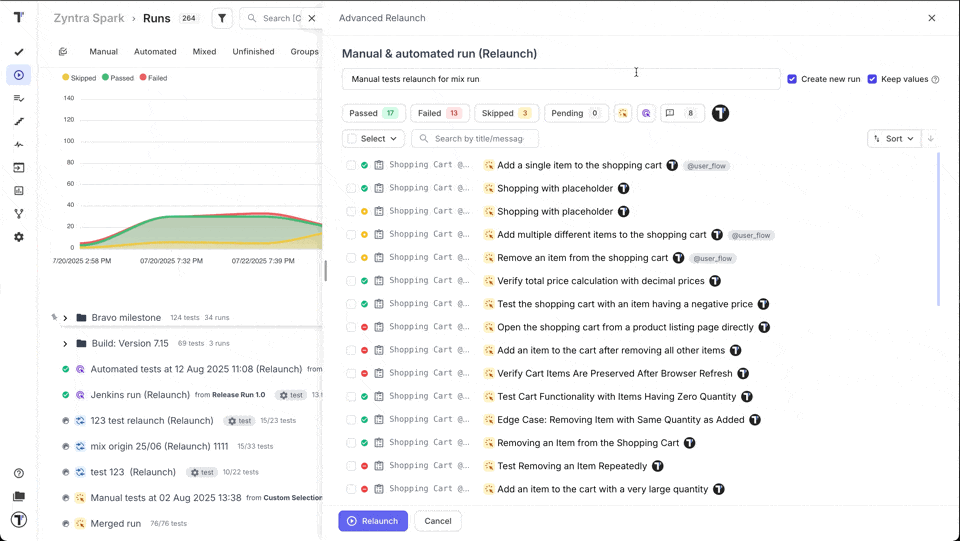Expand the Bravo milestone folder
The height and width of the screenshot is (541, 960).
point(65,318)
